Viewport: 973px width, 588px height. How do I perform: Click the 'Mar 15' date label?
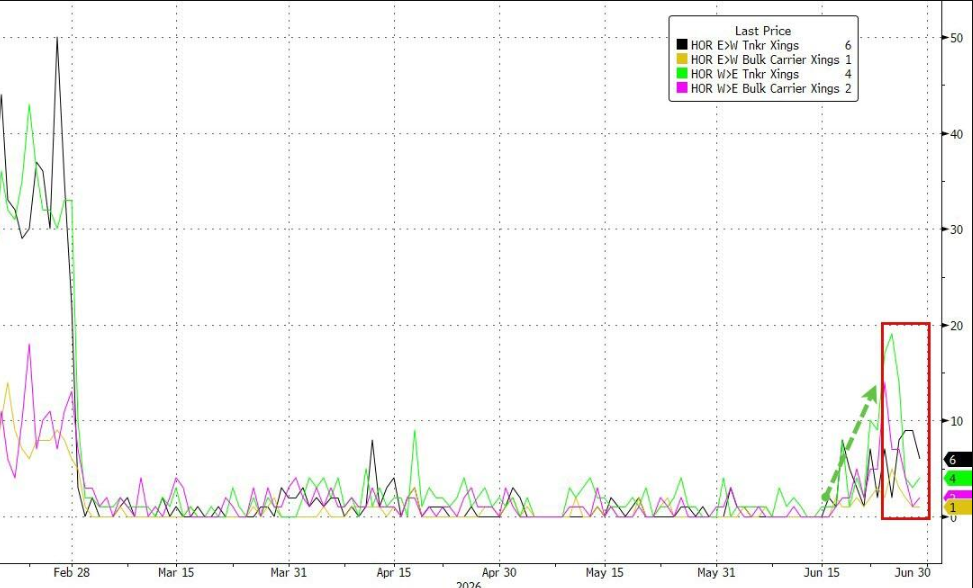pos(176,572)
